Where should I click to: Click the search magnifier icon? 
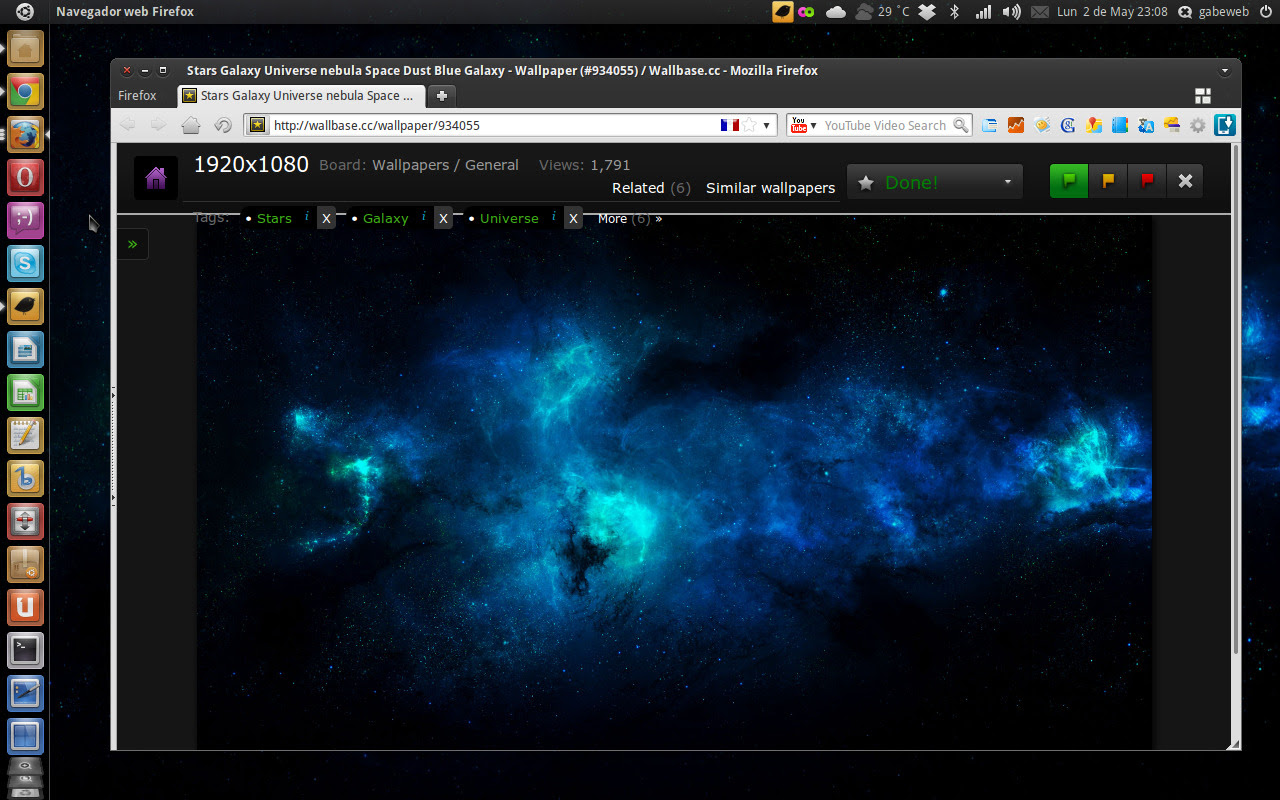[961, 125]
